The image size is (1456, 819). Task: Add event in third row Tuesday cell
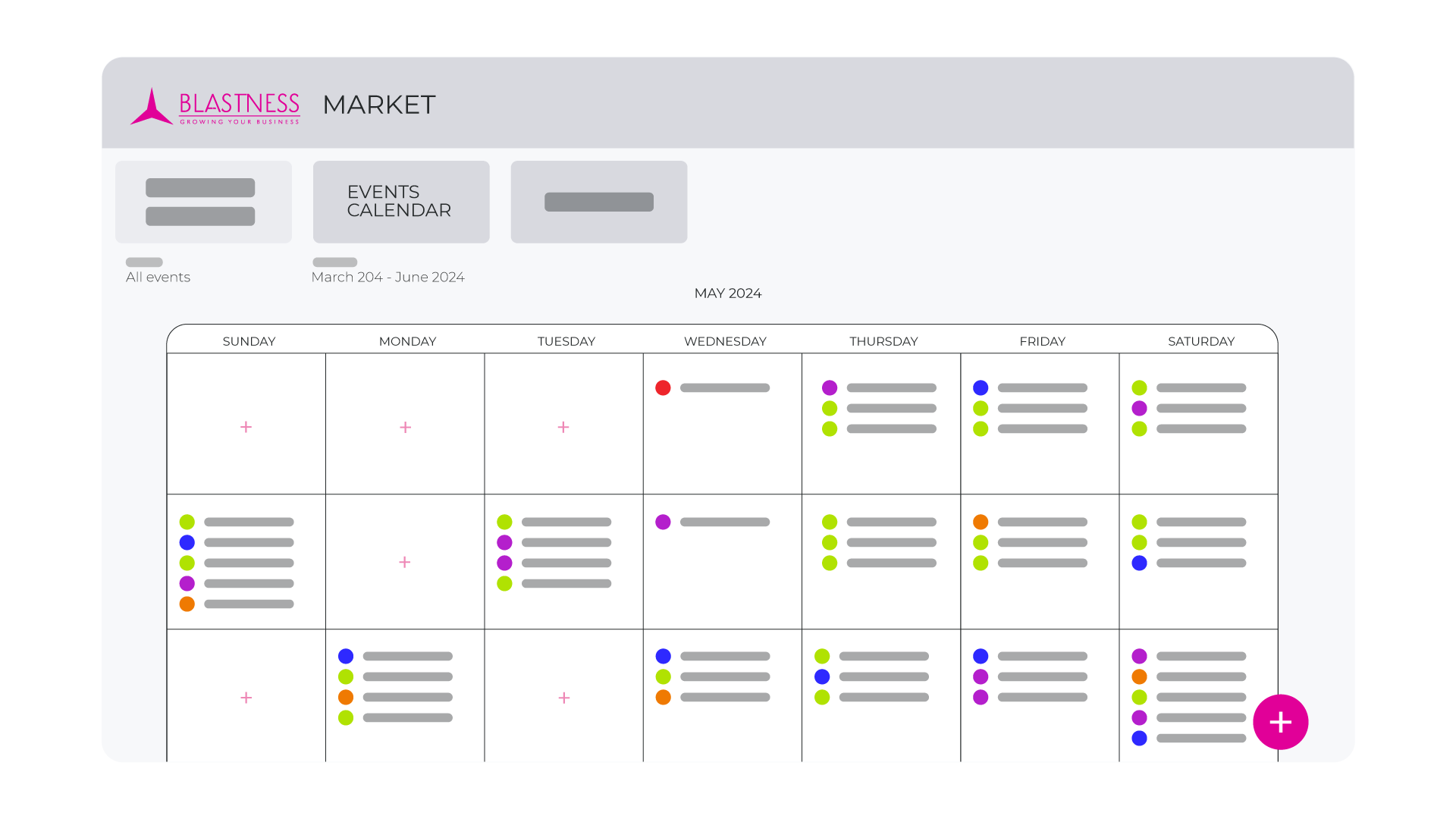pyautogui.click(x=564, y=698)
